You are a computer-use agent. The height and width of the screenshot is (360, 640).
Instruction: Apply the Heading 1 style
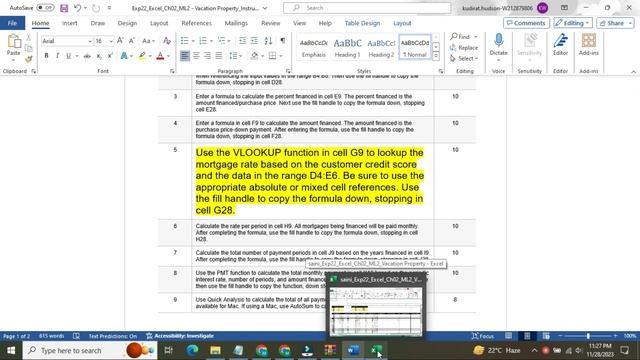[347, 47]
